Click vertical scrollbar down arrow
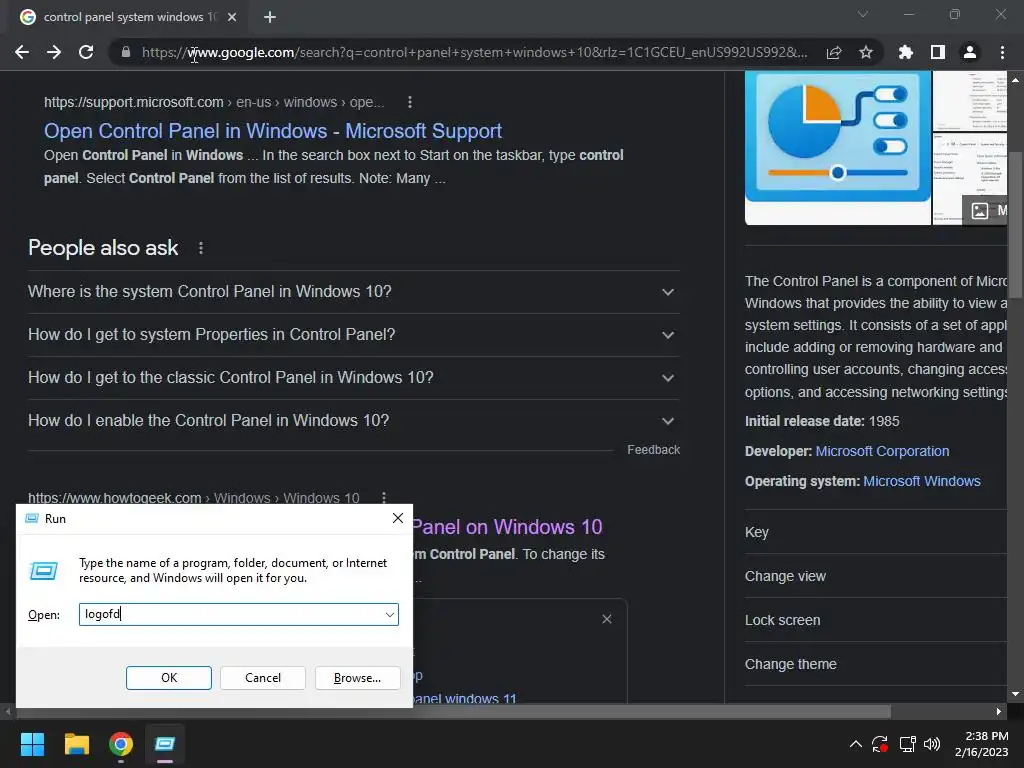The image size is (1024, 768). (x=1015, y=694)
